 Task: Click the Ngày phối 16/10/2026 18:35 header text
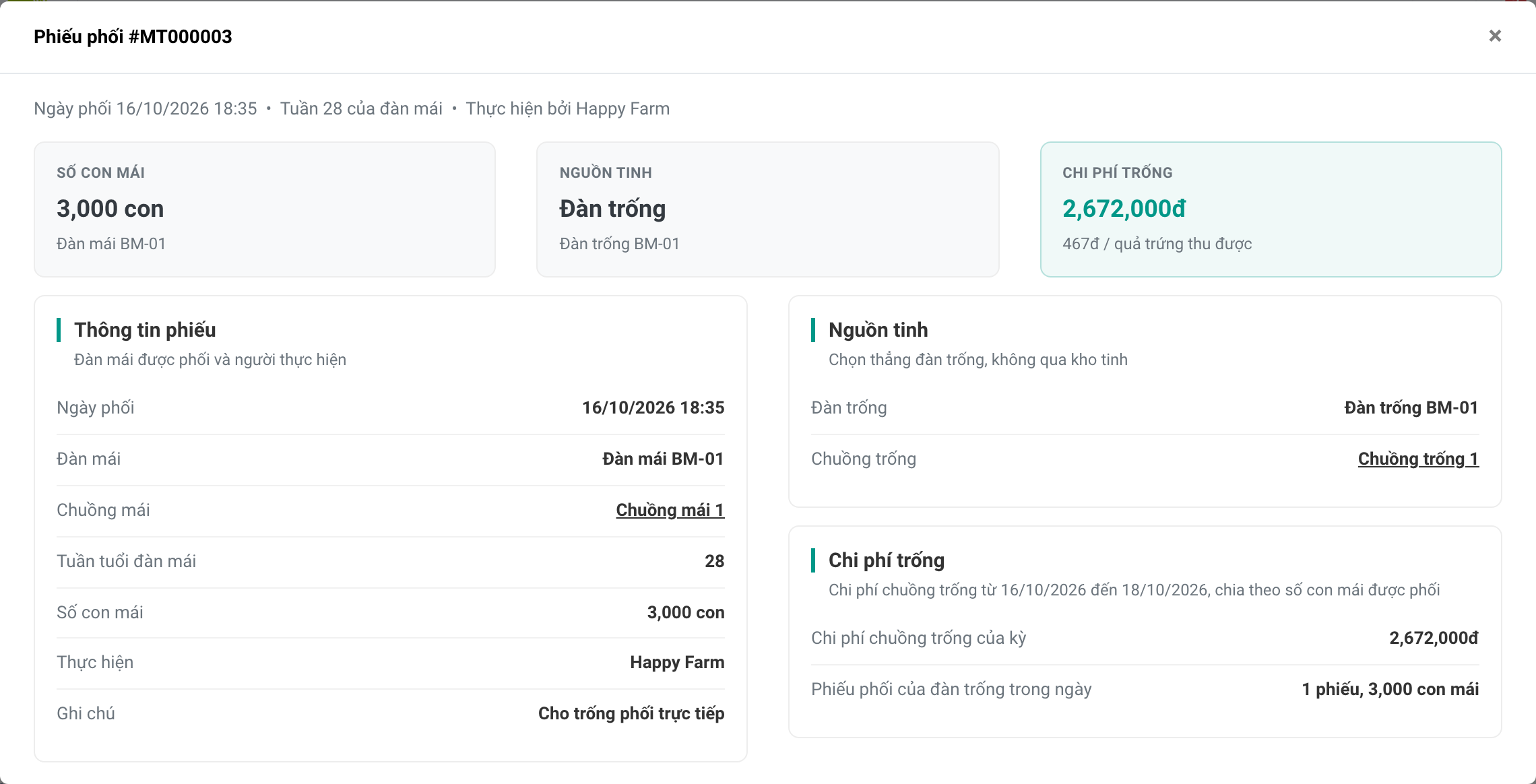[x=146, y=108]
